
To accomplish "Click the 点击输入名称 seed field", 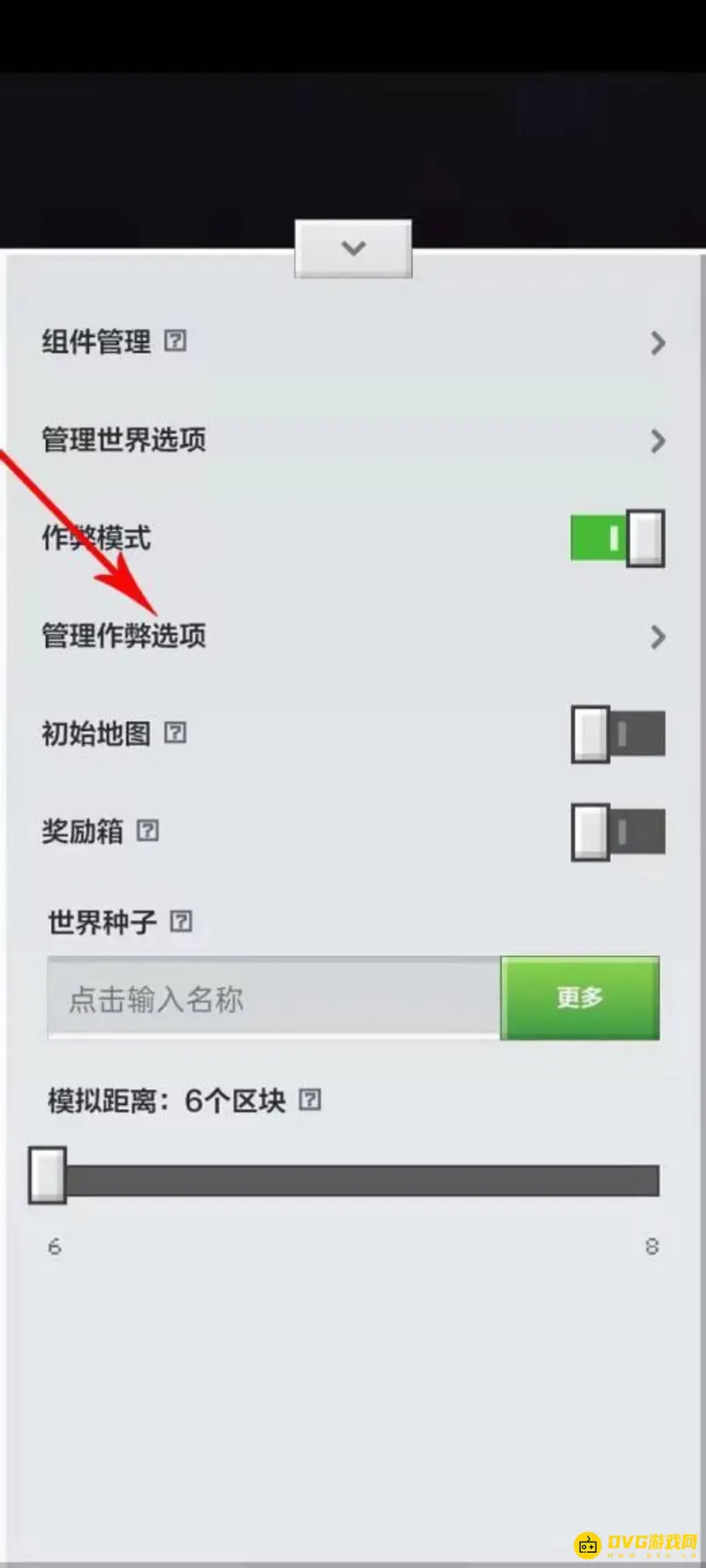I will point(274,997).
